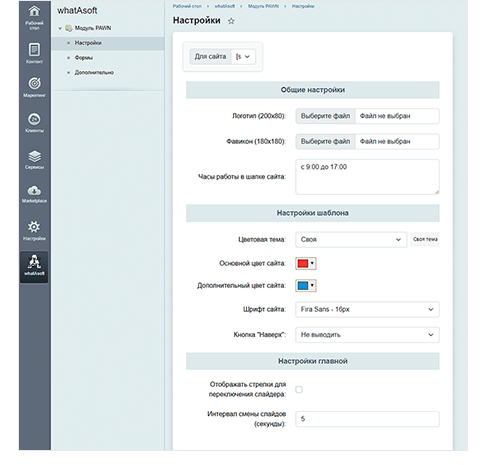The image size is (486, 465).
Task: Add Настройки page to favorites star
Action: pyautogui.click(x=231, y=21)
